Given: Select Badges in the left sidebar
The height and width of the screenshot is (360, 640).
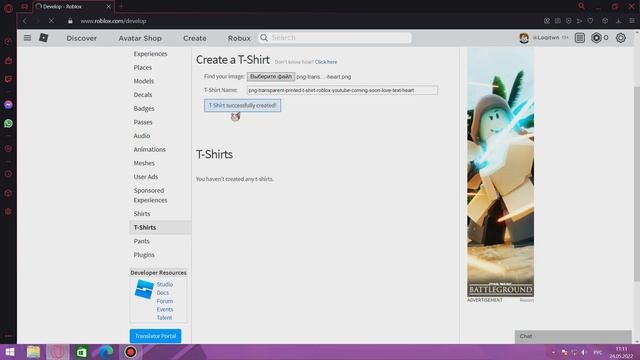Looking at the screenshot, I should pos(144,109).
